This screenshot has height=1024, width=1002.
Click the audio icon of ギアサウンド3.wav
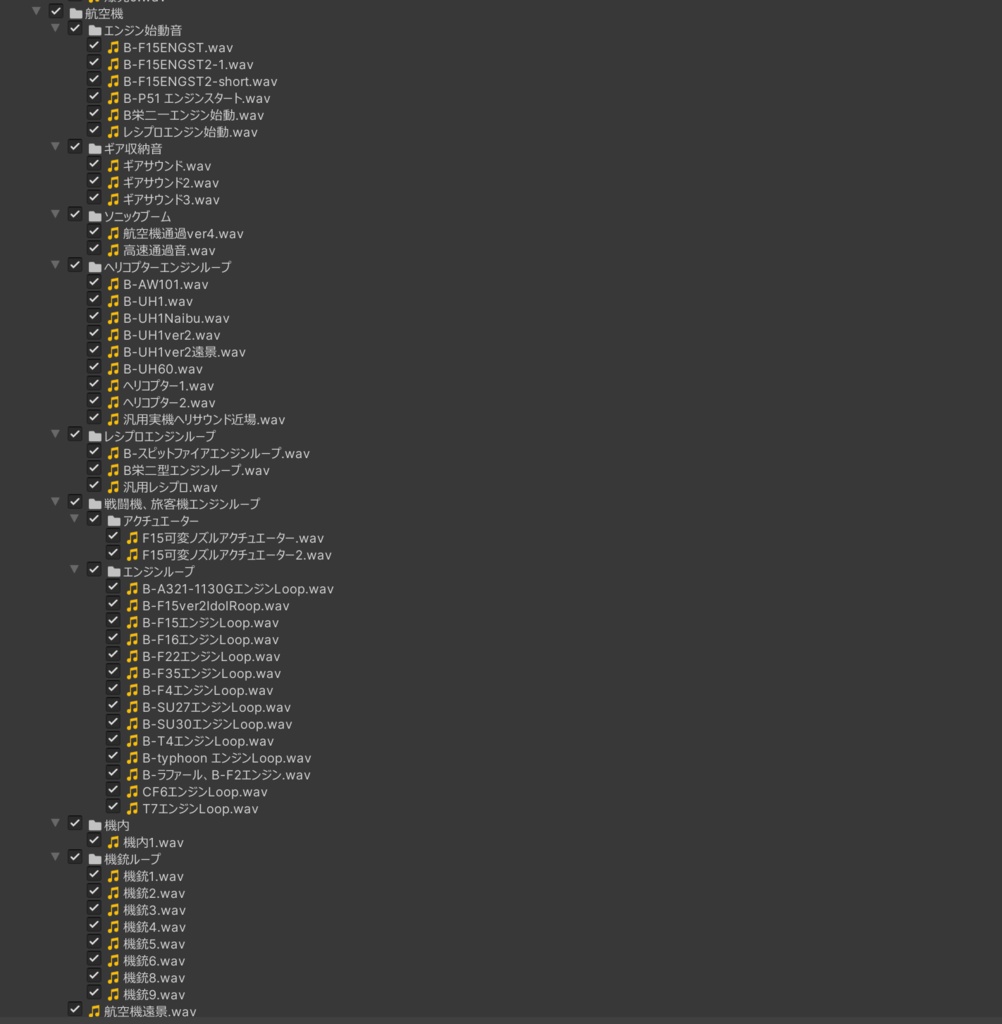[x=114, y=199]
